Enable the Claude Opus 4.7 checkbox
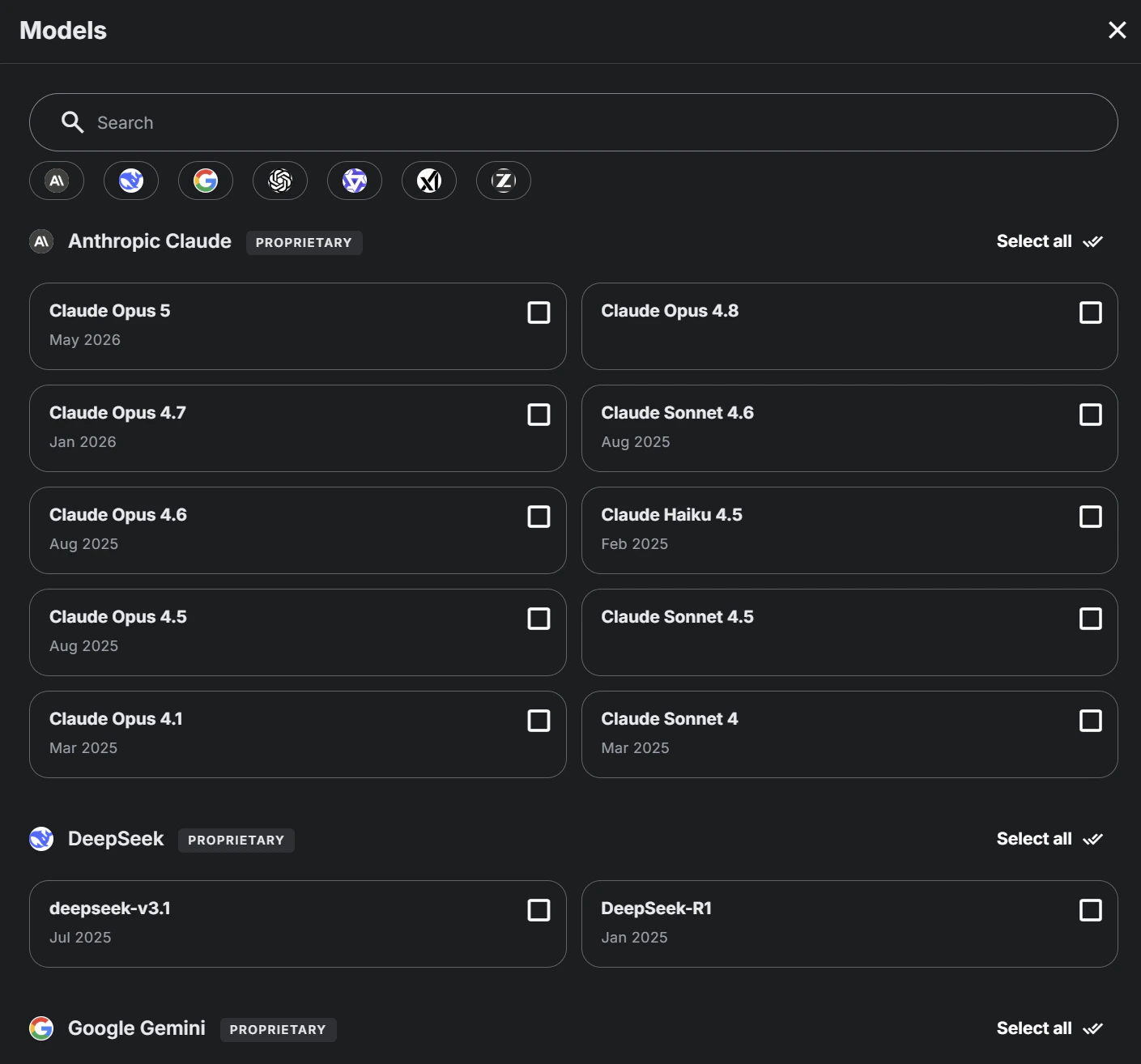Image resolution: width=1141 pixels, height=1064 pixels. 539,415
